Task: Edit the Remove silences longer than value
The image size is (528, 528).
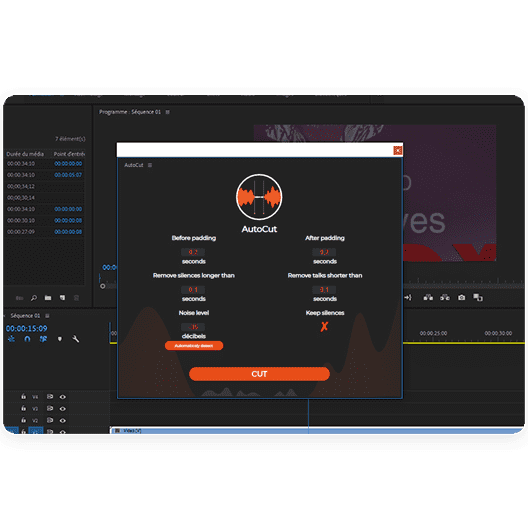Action: pos(193,290)
